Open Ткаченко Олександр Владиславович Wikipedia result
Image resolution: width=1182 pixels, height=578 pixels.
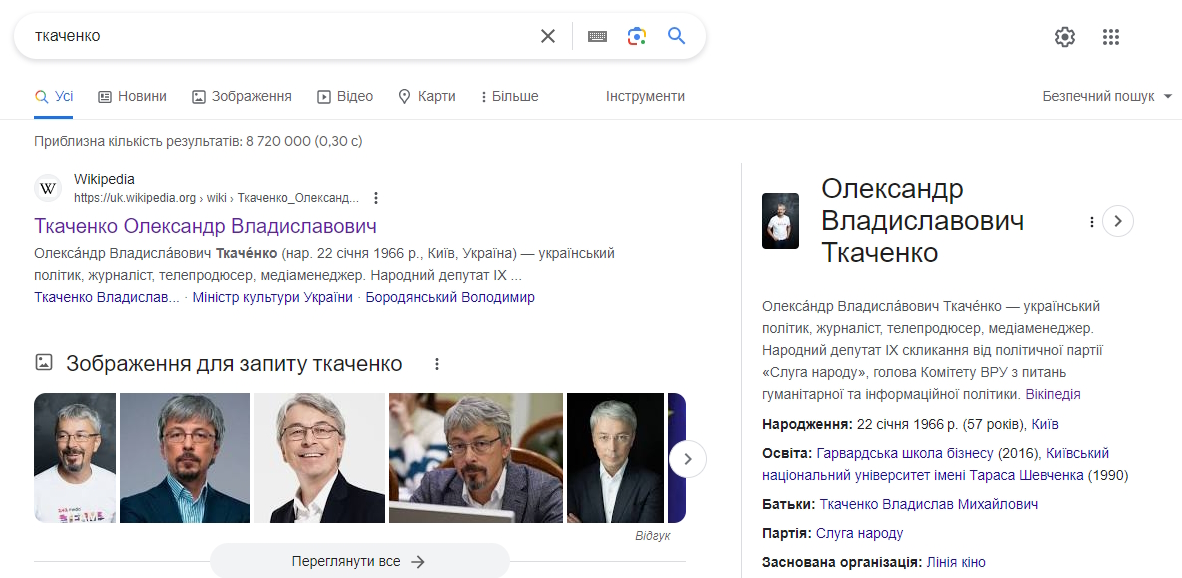[x=205, y=225]
